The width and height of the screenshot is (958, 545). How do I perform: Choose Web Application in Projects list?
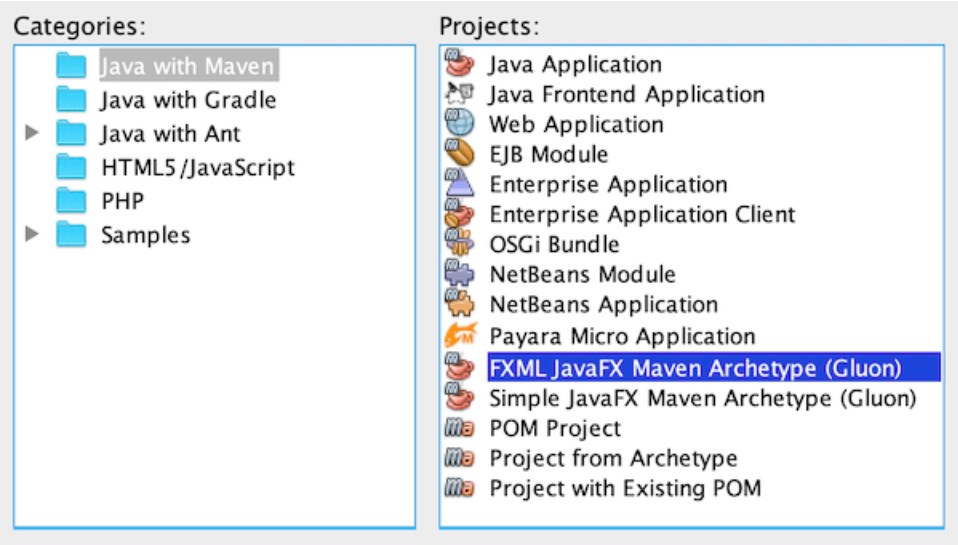[576, 124]
